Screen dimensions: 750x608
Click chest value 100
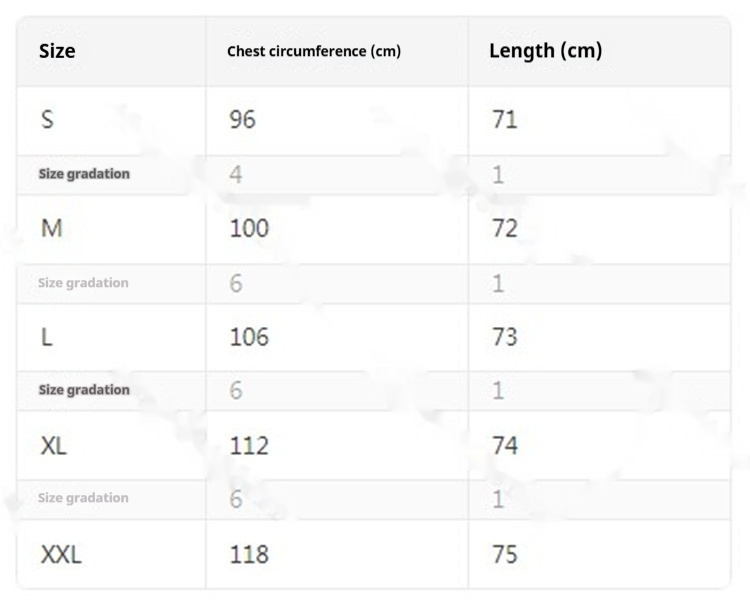pyautogui.click(x=249, y=228)
